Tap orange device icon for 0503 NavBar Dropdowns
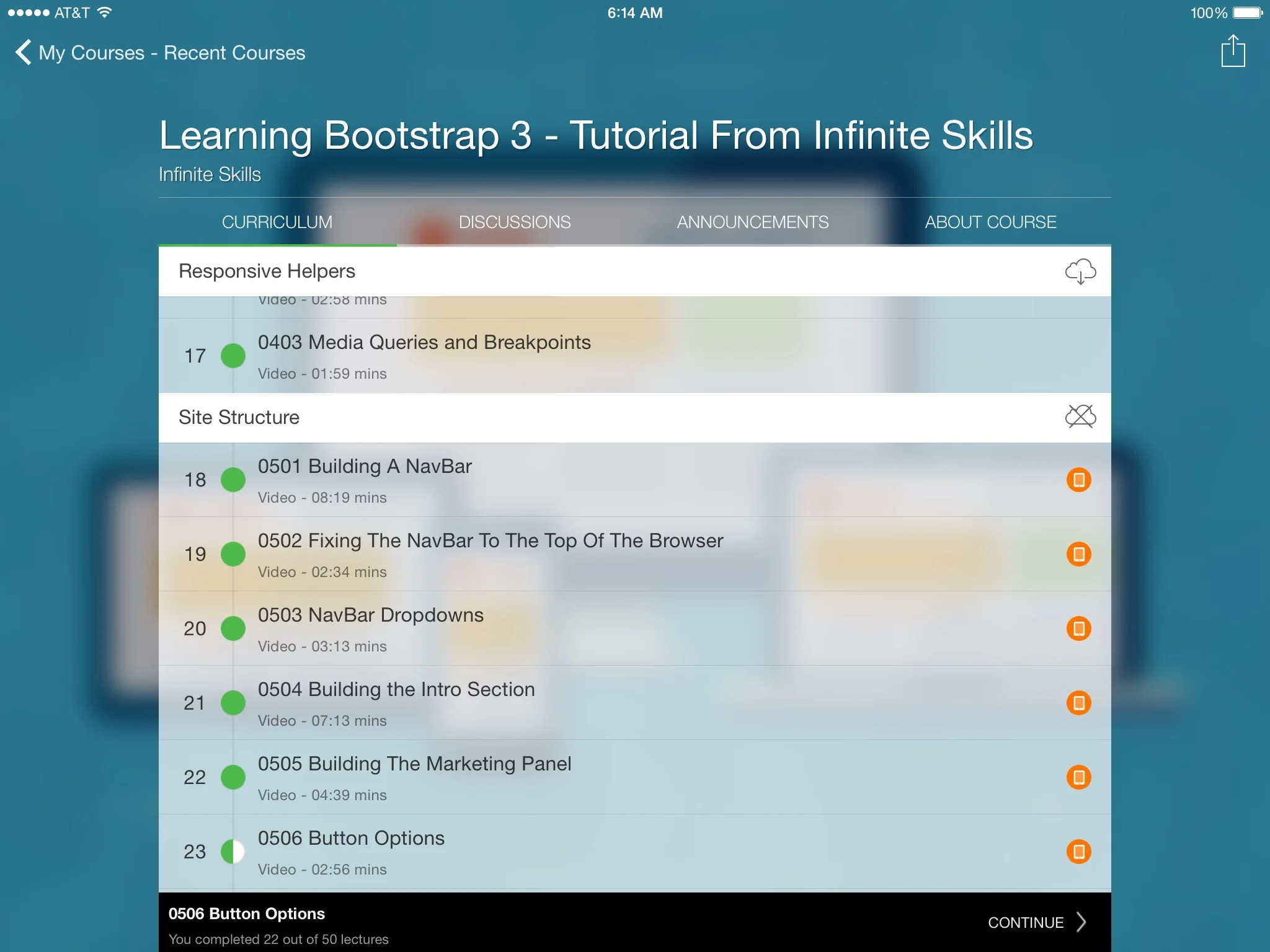Viewport: 1270px width, 952px height. pyautogui.click(x=1079, y=628)
